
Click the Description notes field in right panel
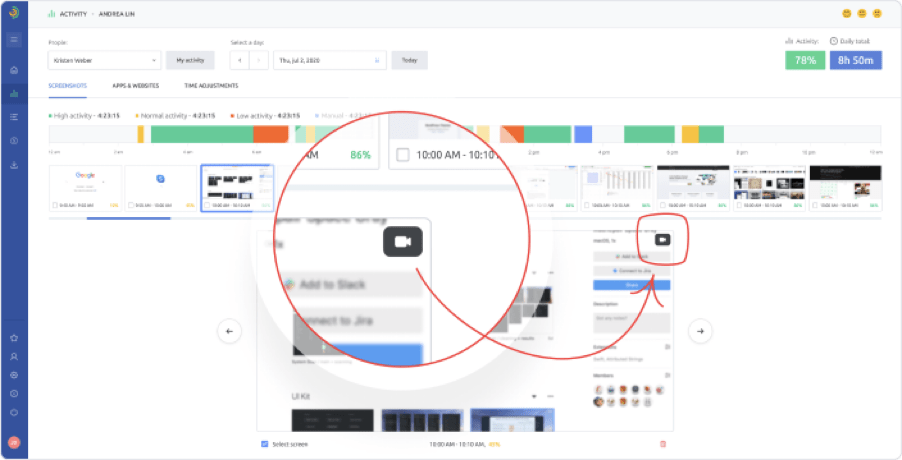(x=632, y=323)
